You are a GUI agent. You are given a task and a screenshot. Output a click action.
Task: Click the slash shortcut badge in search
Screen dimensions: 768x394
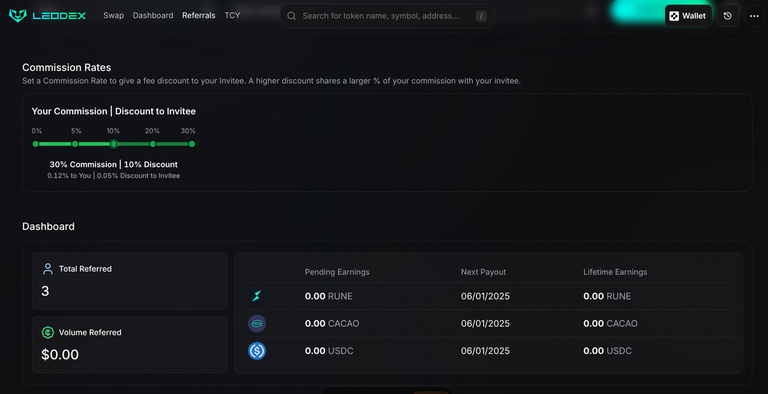481,16
